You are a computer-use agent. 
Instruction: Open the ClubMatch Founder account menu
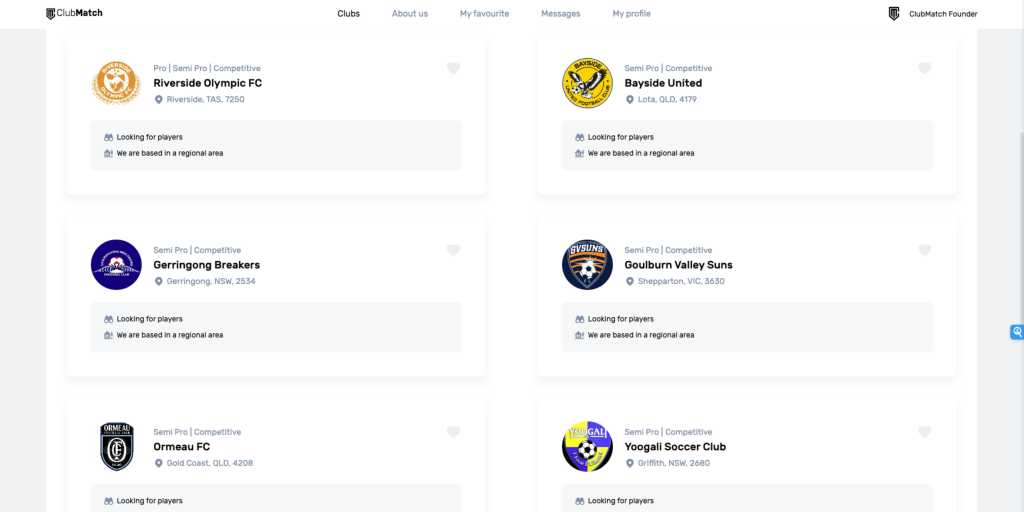[933, 14]
